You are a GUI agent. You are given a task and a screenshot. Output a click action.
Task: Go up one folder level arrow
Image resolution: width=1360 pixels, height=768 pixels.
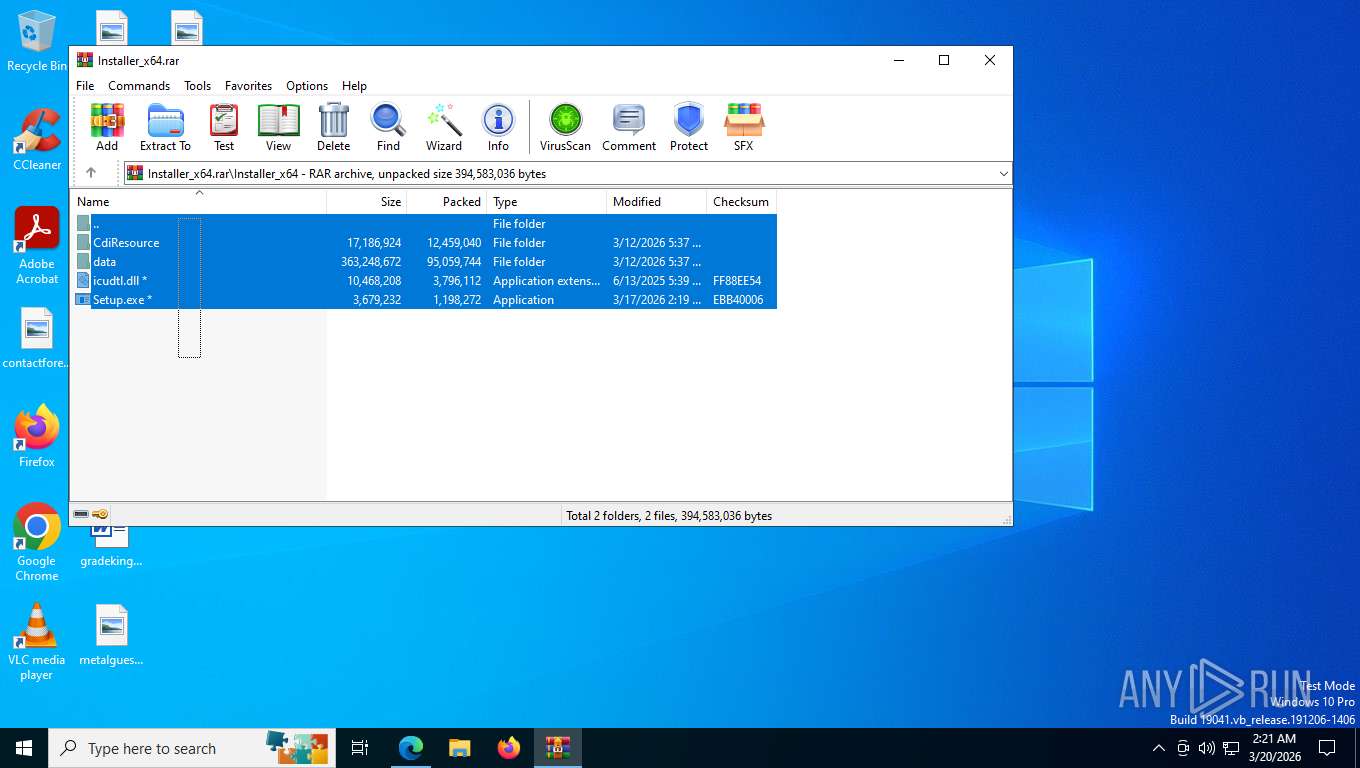(91, 173)
